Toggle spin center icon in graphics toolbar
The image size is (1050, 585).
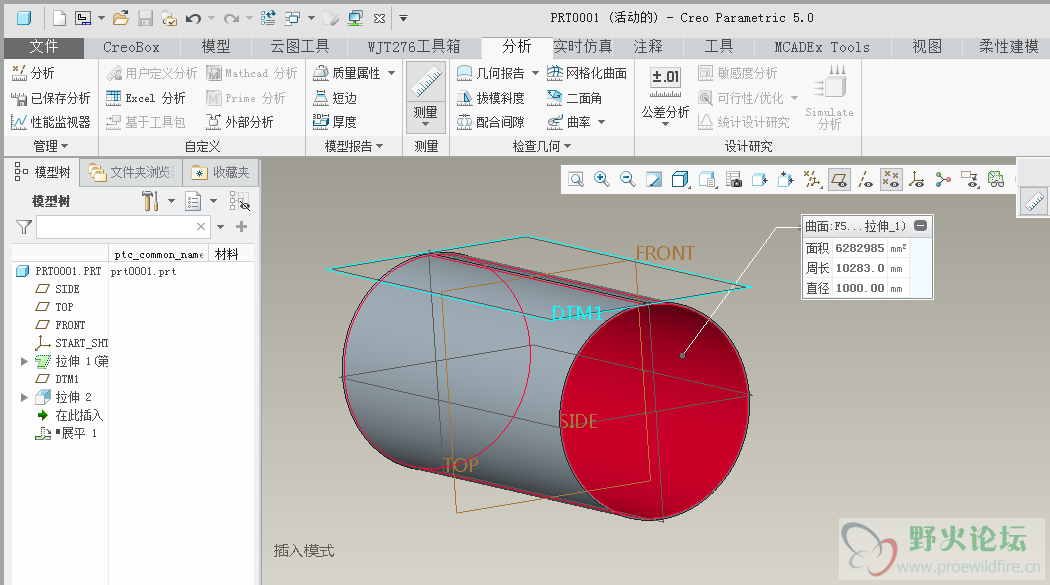click(944, 179)
